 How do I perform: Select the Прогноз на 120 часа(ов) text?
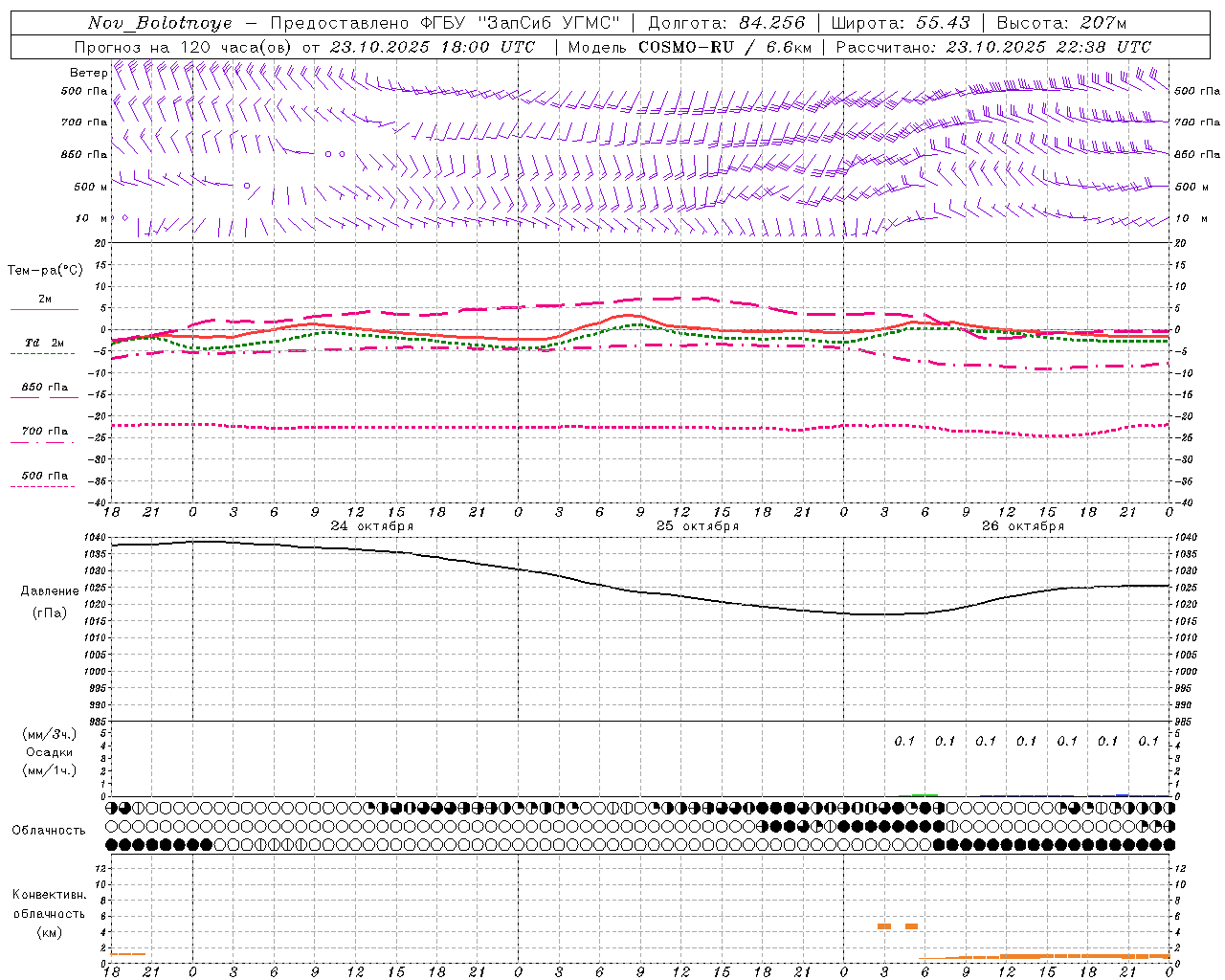(x=184, y=47)
